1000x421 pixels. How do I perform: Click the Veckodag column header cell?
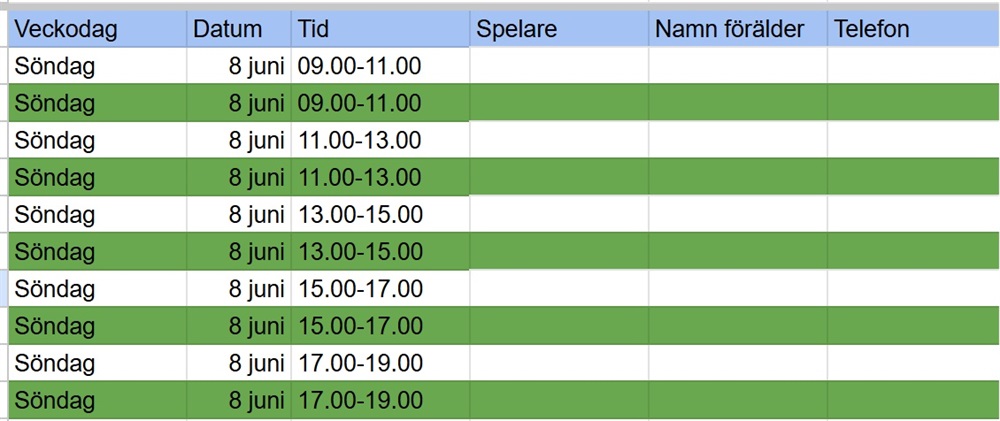[x=97, y=29]
